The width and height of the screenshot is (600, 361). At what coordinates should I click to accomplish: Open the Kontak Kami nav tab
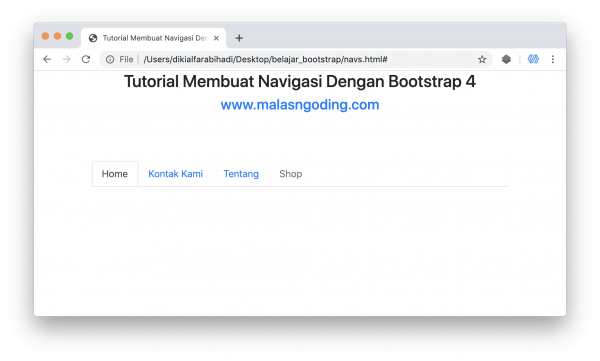pos(175,174)
